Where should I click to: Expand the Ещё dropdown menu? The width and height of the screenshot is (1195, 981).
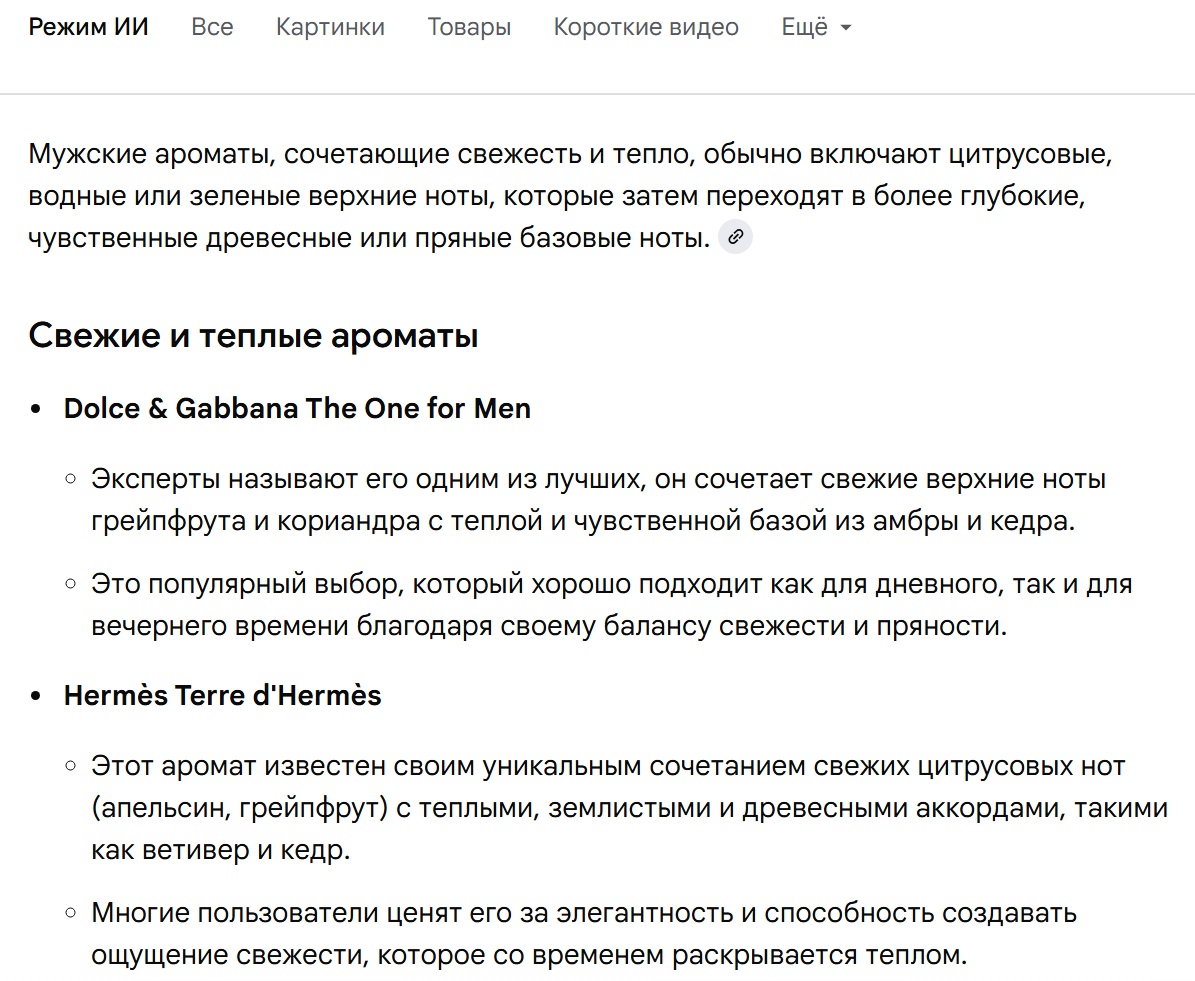pyautogui.click(x=816, y=27)
